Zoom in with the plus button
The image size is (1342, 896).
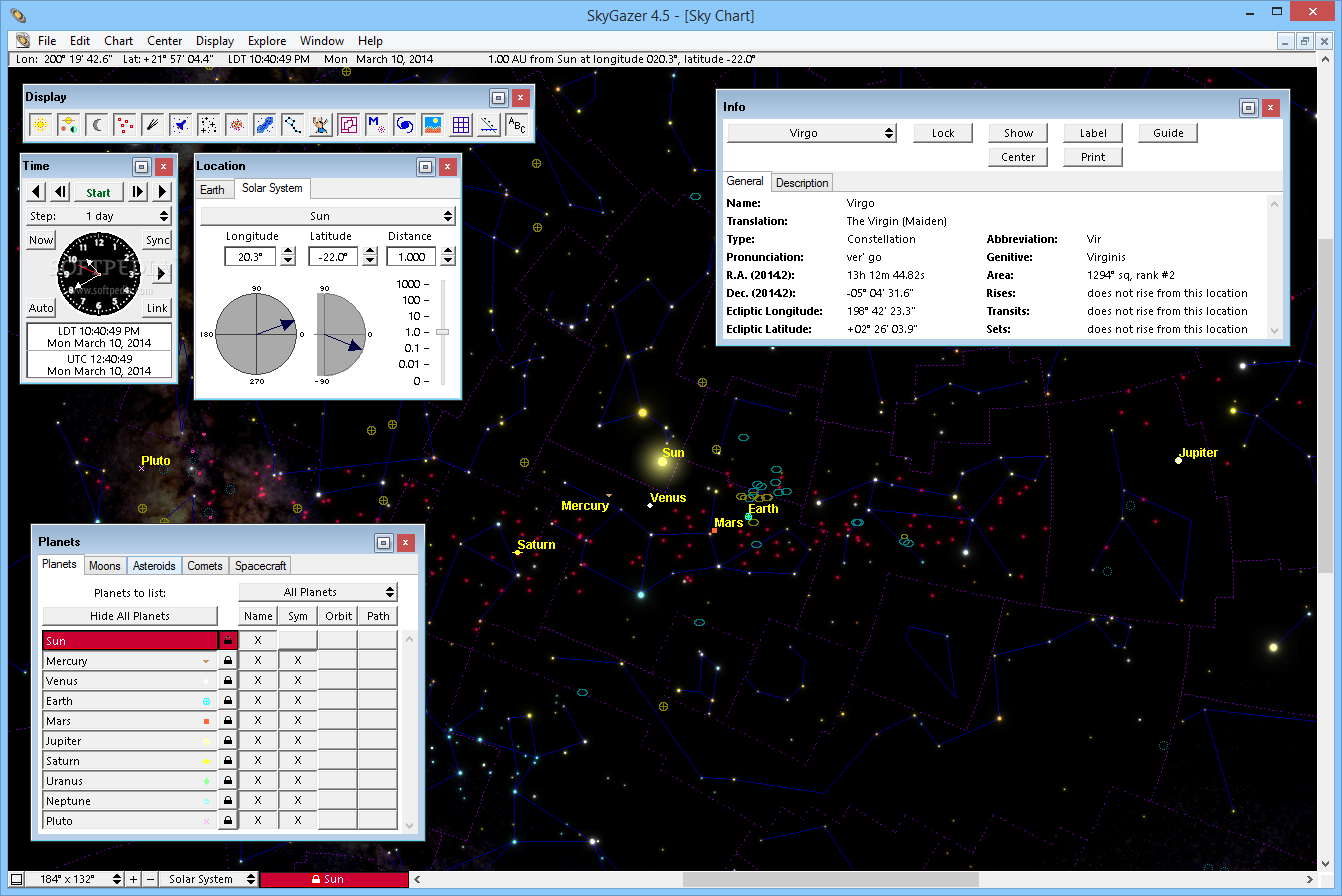(x=134, y=879)
